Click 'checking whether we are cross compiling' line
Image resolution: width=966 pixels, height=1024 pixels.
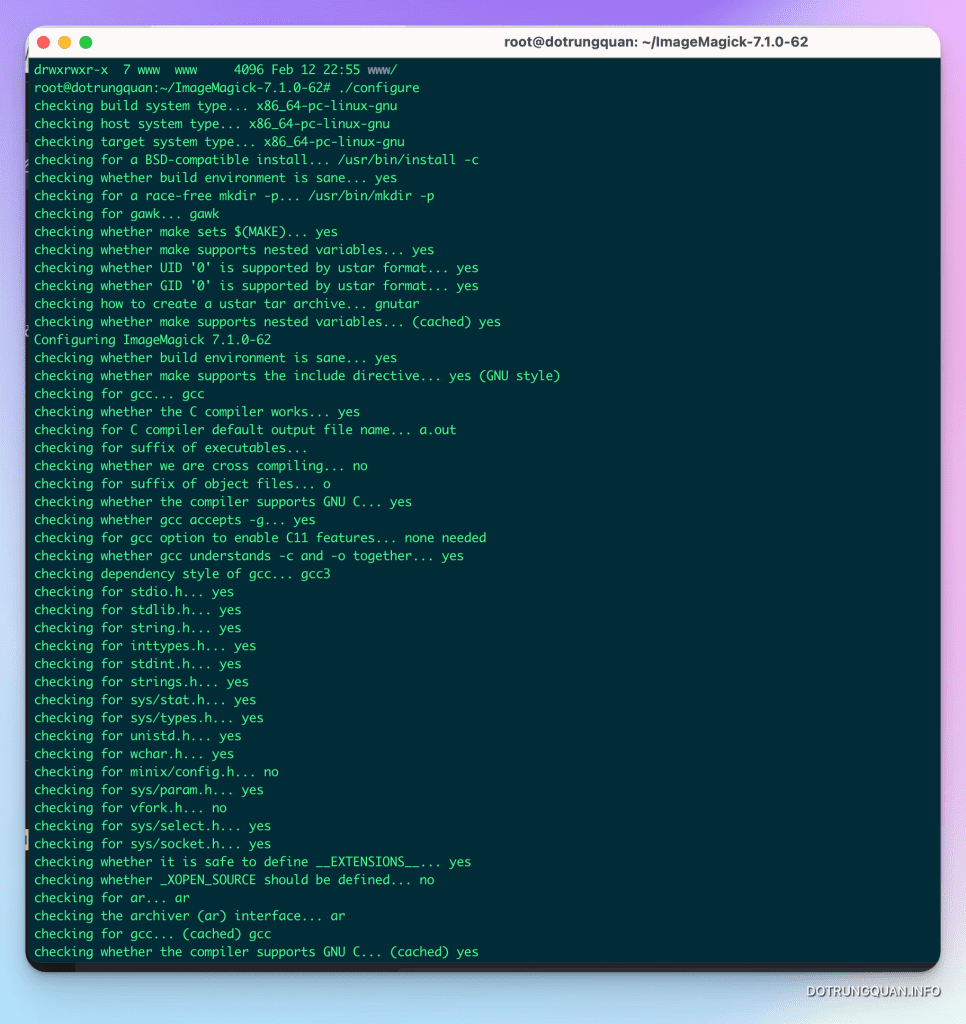coord(201,466)
